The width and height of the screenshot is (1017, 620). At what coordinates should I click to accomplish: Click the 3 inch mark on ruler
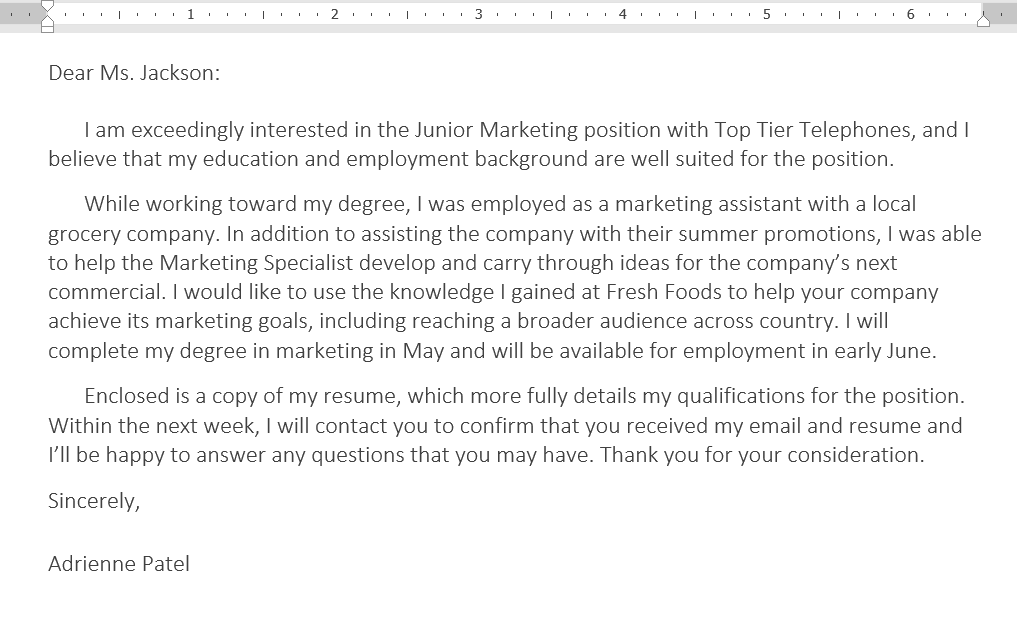pos(479,14)
